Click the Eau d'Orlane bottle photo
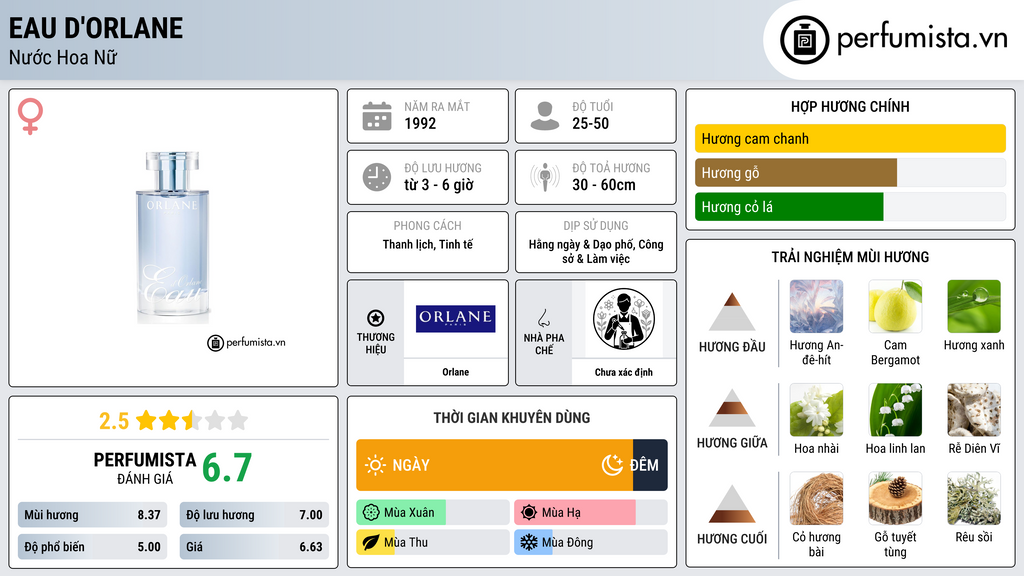1024x576 pixels. 172,237
